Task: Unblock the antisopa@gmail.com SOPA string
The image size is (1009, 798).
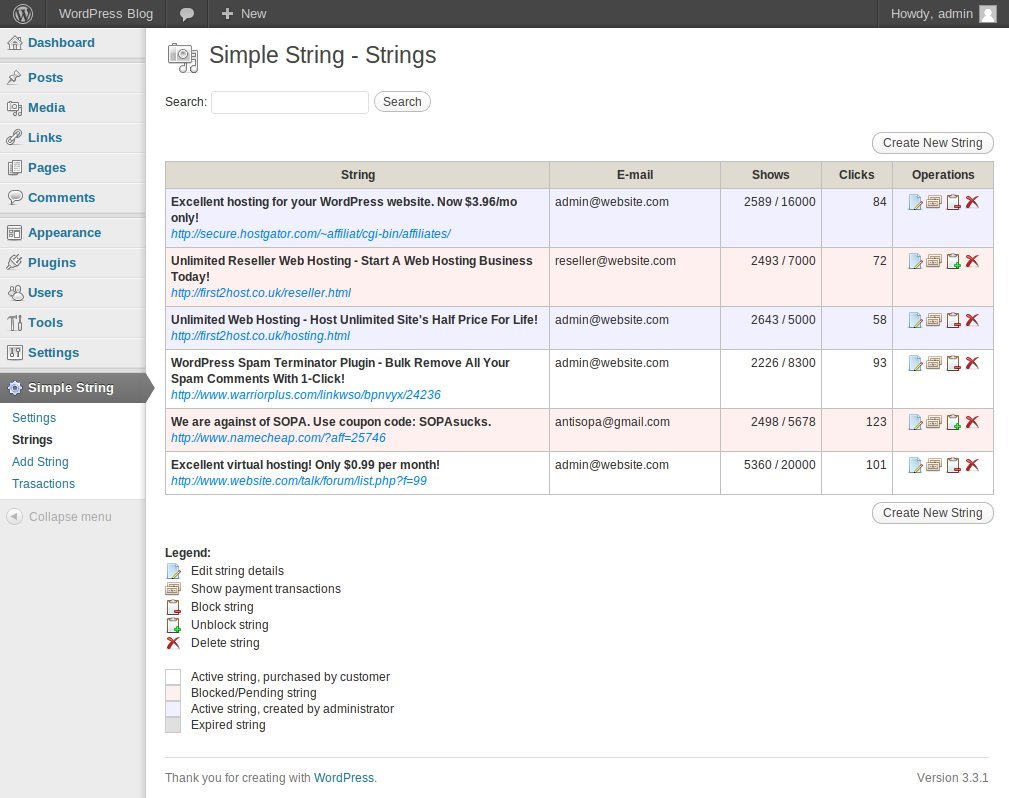Action: click(953, 422)
